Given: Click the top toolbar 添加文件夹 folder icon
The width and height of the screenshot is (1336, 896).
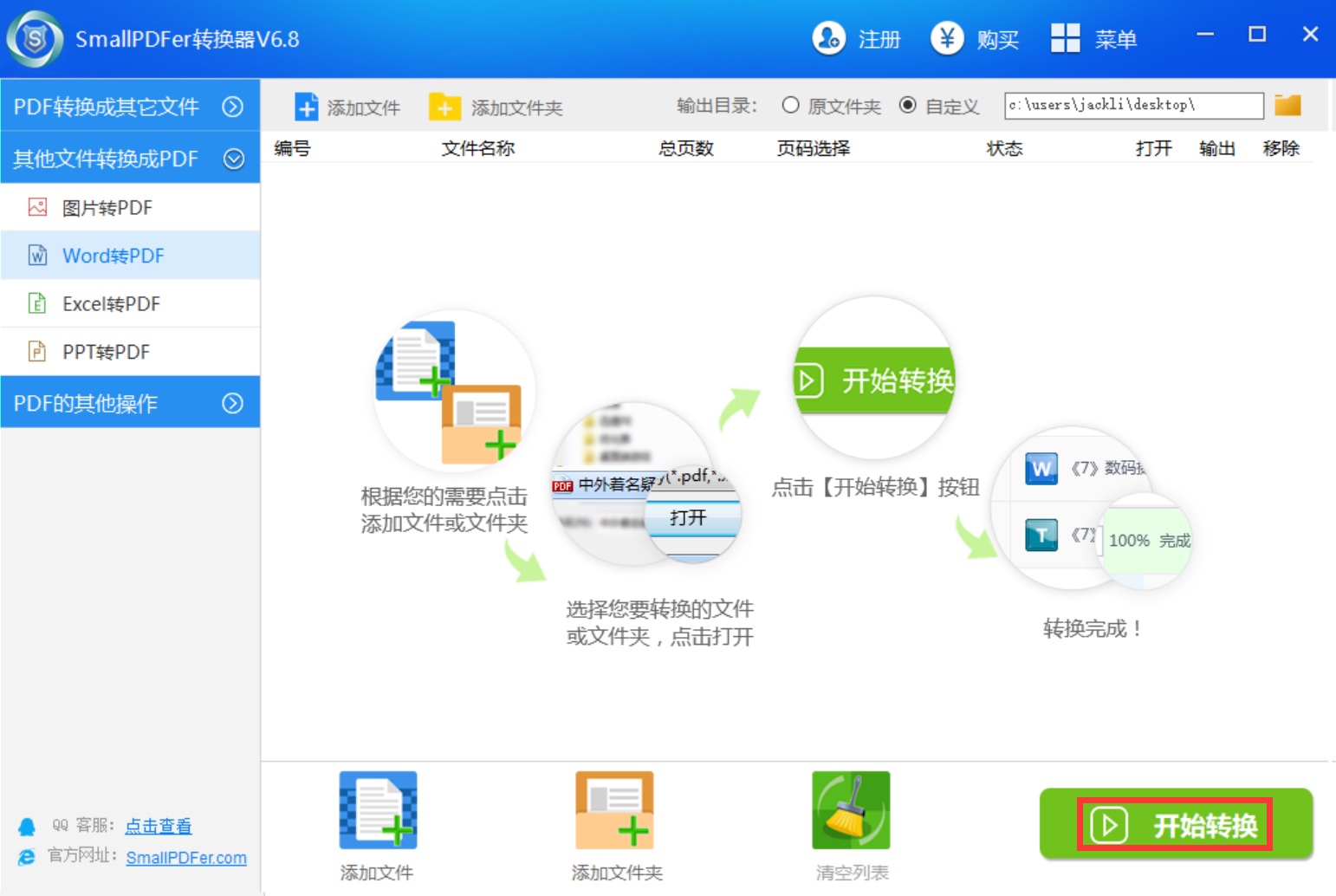Looking at the screenshot, I should point(444,107).
